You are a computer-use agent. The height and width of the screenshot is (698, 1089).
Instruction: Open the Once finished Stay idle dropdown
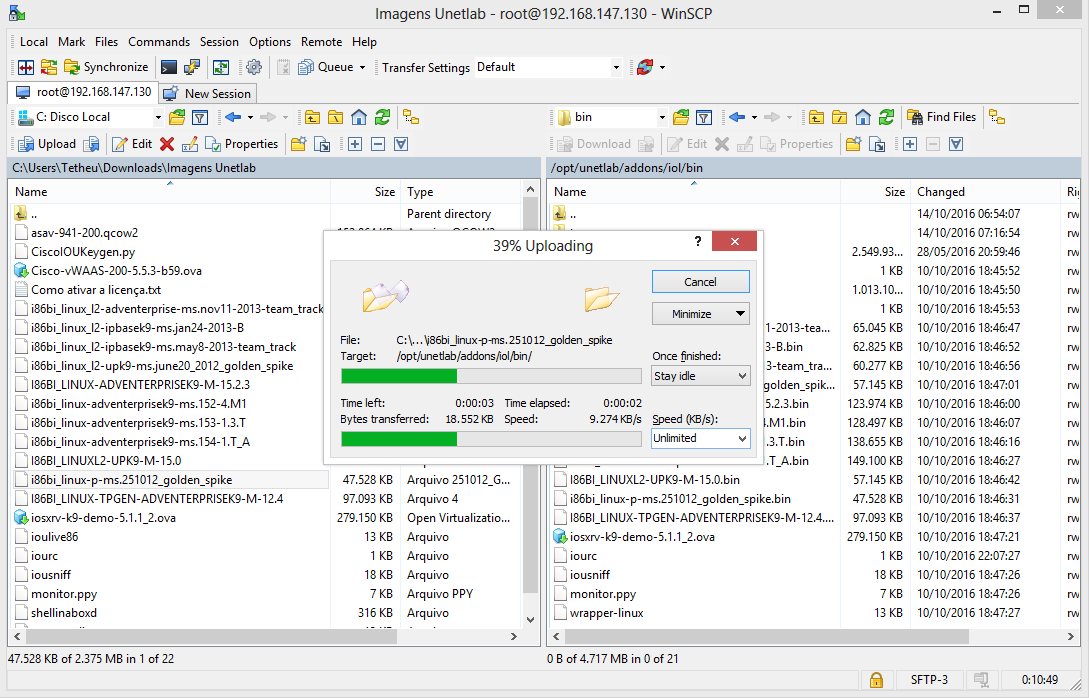(700, 376)
